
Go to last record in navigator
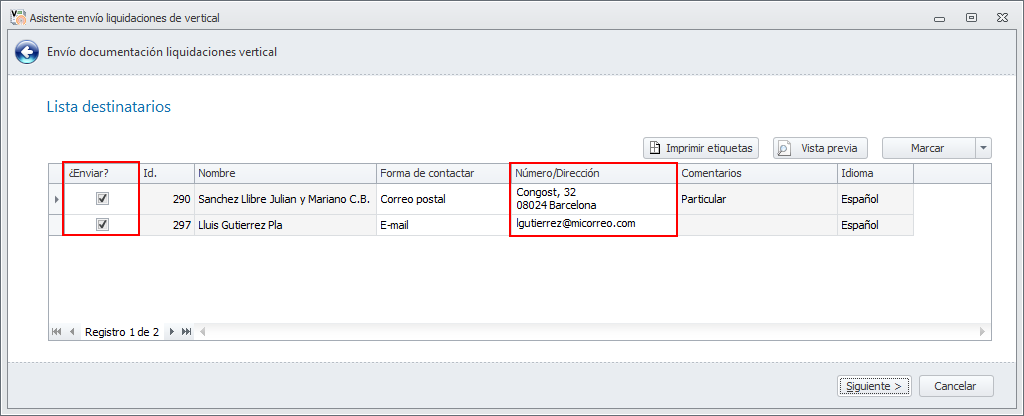point(187,332)
